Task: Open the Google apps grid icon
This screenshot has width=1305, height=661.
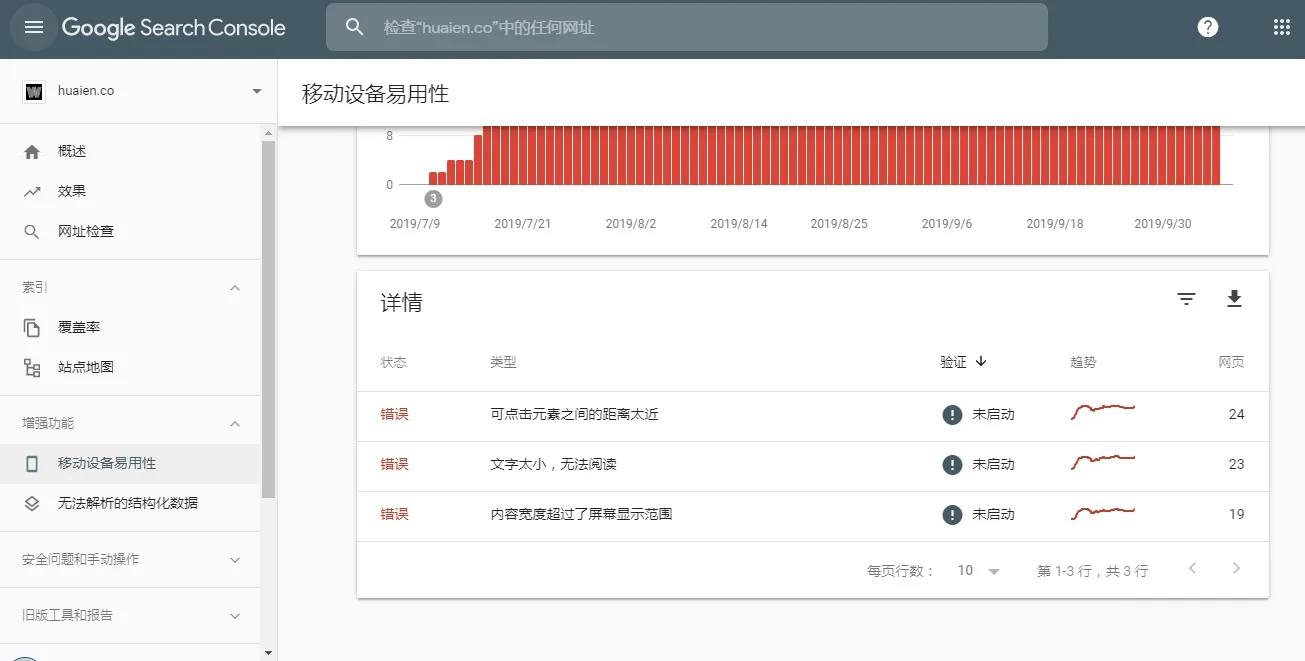Action: [1281, 27]
